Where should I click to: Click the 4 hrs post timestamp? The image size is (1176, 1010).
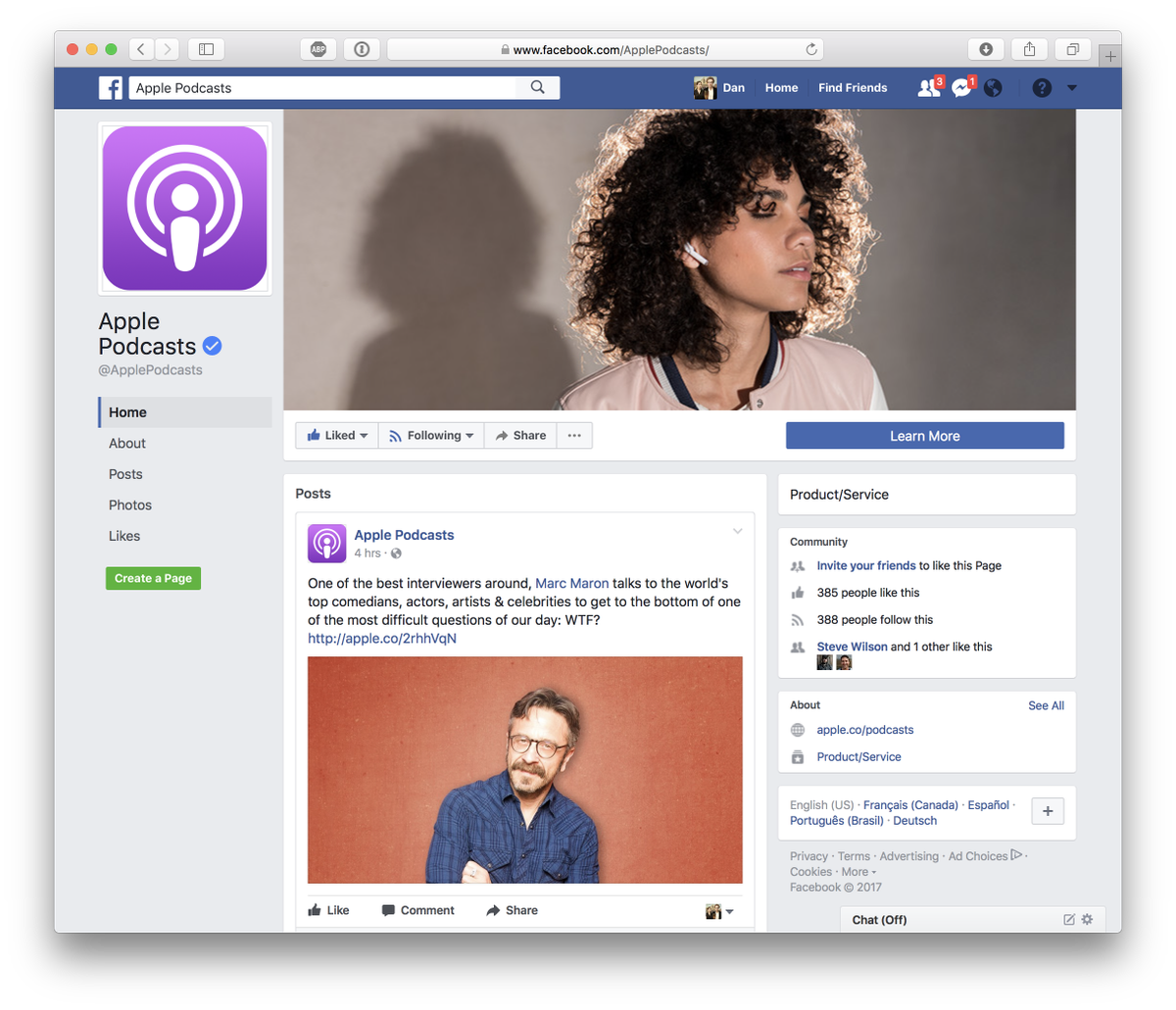[x=367, y=553]
